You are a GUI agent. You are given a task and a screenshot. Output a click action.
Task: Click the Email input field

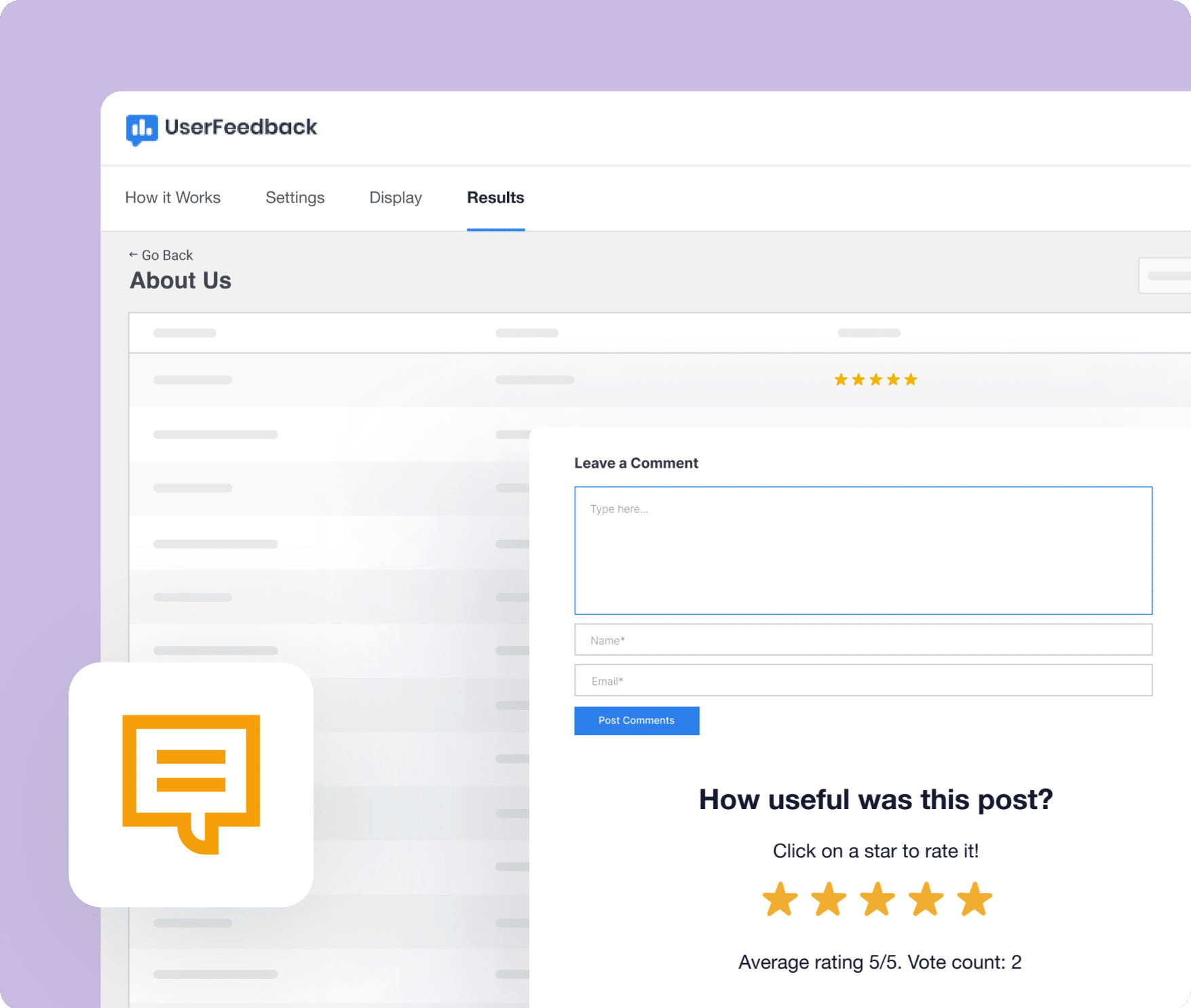(x=862, y=680)
